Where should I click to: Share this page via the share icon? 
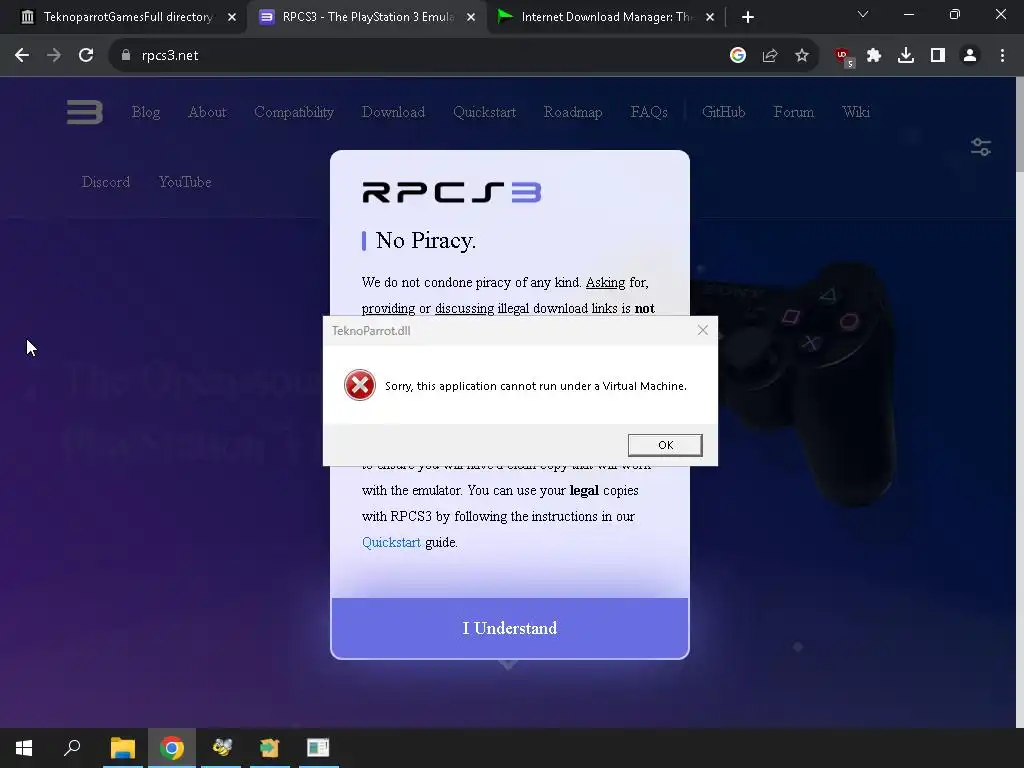770,56
